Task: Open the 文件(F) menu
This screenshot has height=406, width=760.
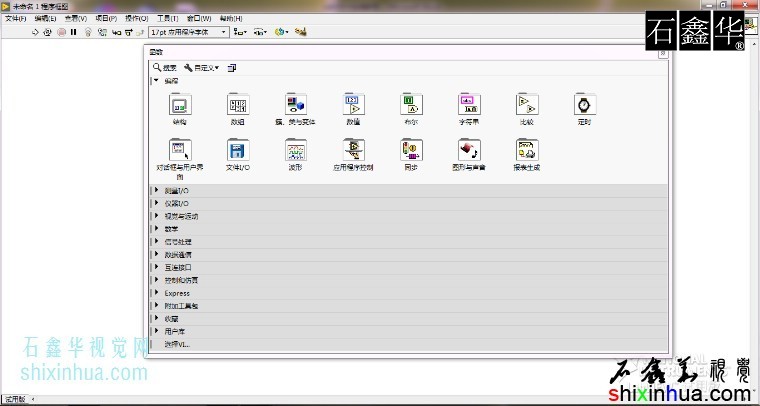Action: tap(16, 18)
